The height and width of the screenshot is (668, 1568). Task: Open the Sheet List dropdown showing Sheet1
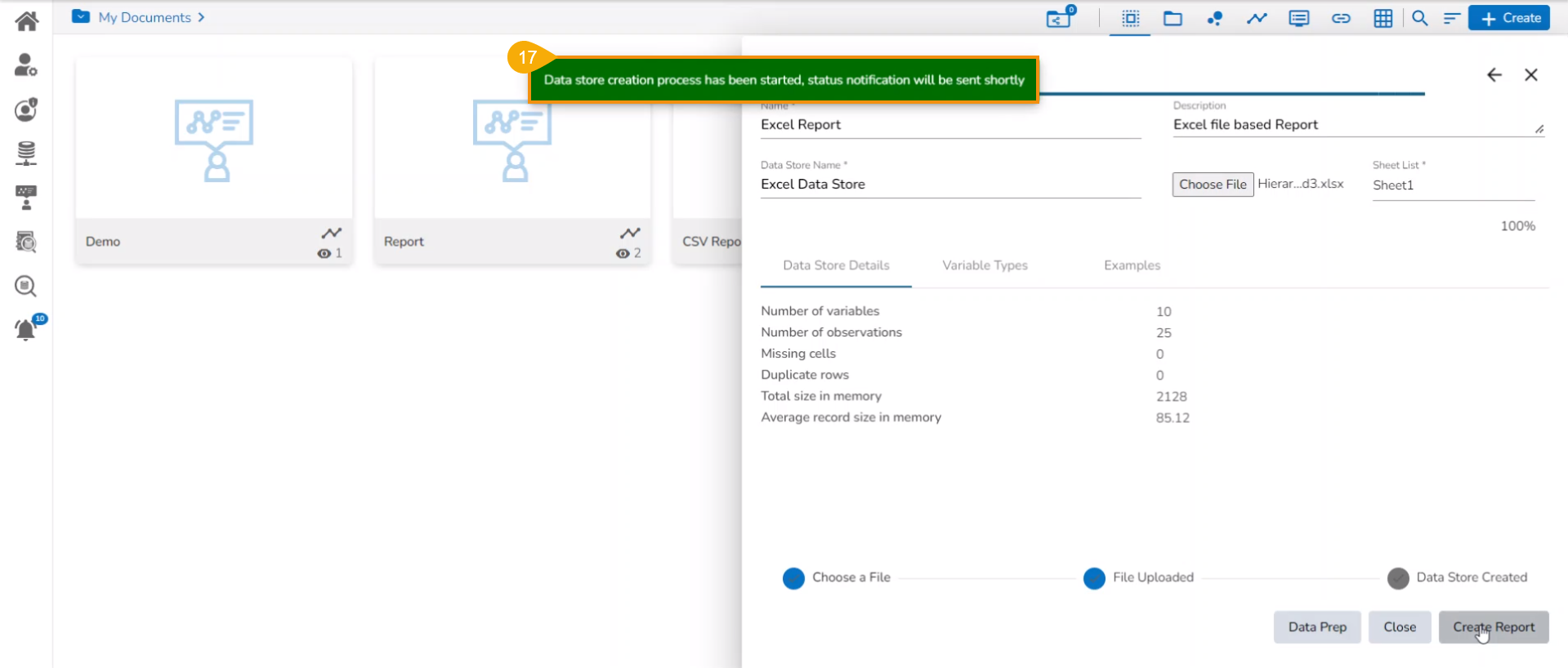1454,185
